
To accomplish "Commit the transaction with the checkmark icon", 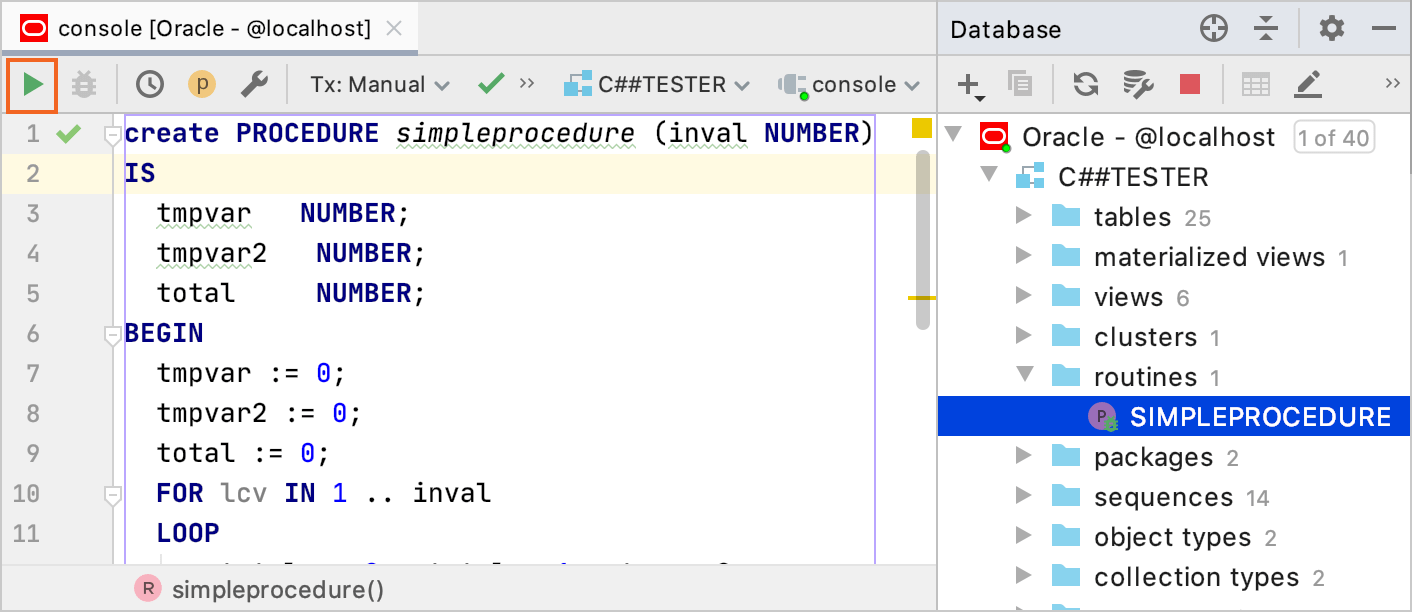I will [489, 84].
